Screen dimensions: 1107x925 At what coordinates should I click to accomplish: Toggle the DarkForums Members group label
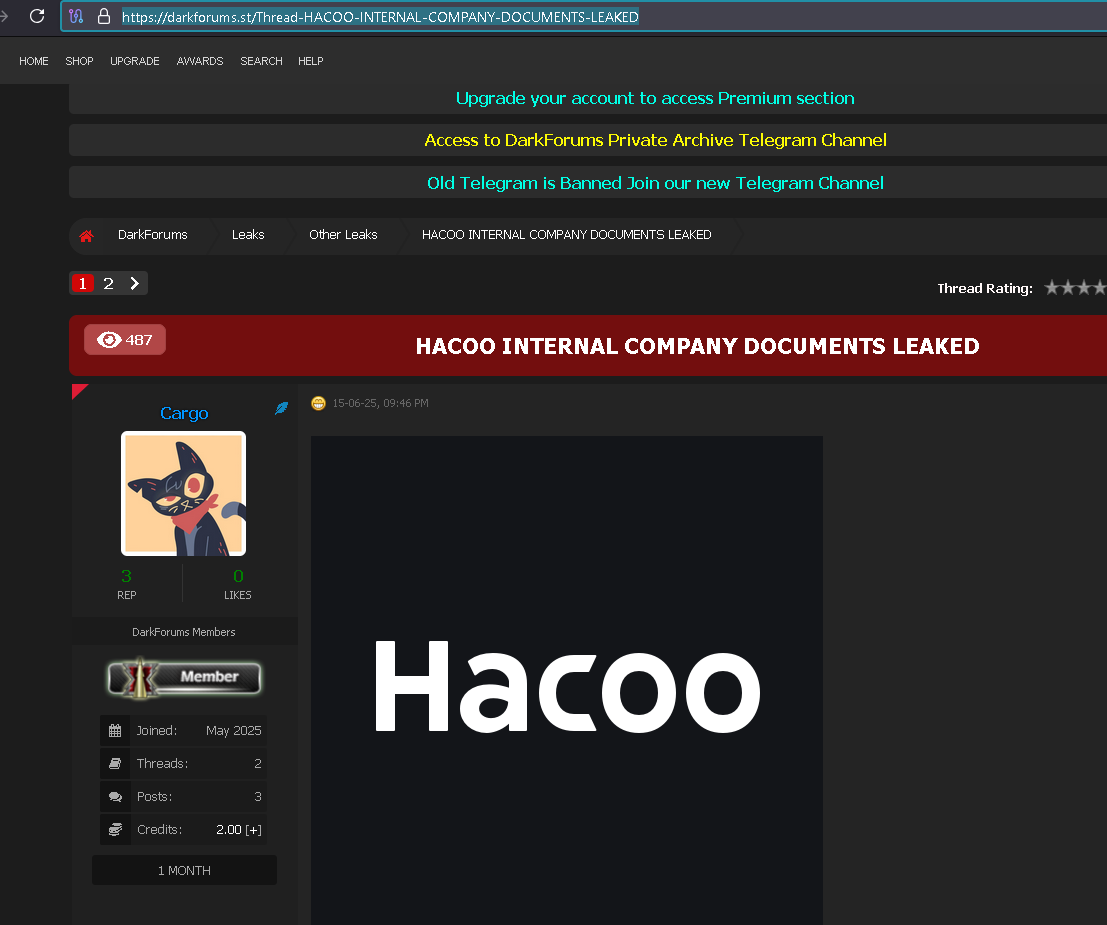click(183, 631)
